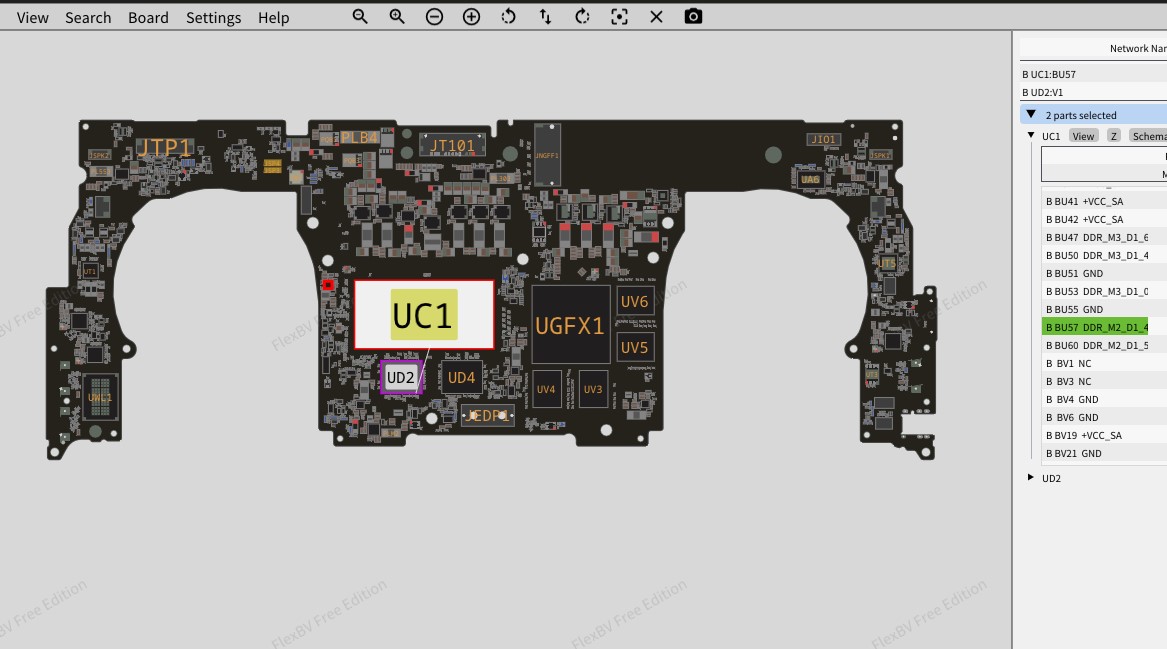Click the circled plus icon
1167x649 pixels.
[x=471, y=16]
